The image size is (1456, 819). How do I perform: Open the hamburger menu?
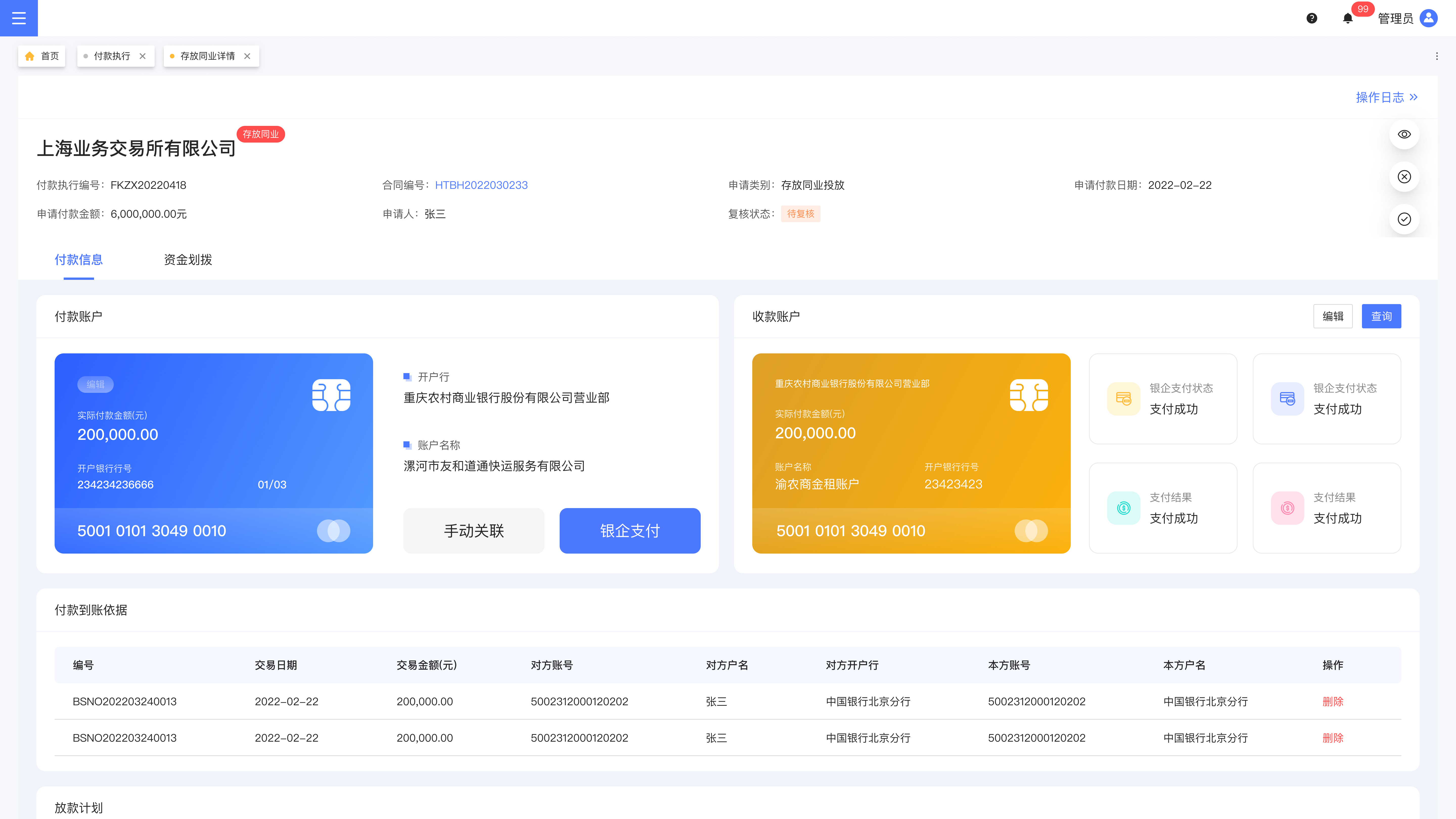click(x=19, y=18)
